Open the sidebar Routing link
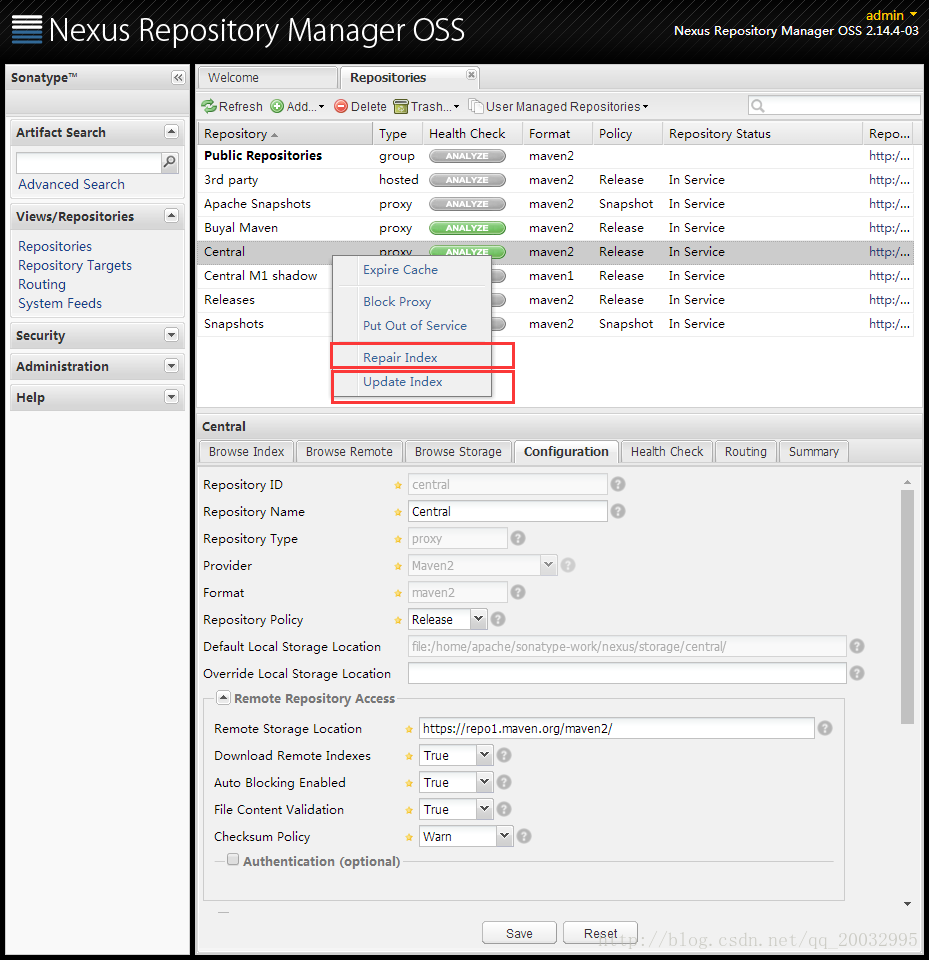This screenshot has height=960, width=929. 42,284
